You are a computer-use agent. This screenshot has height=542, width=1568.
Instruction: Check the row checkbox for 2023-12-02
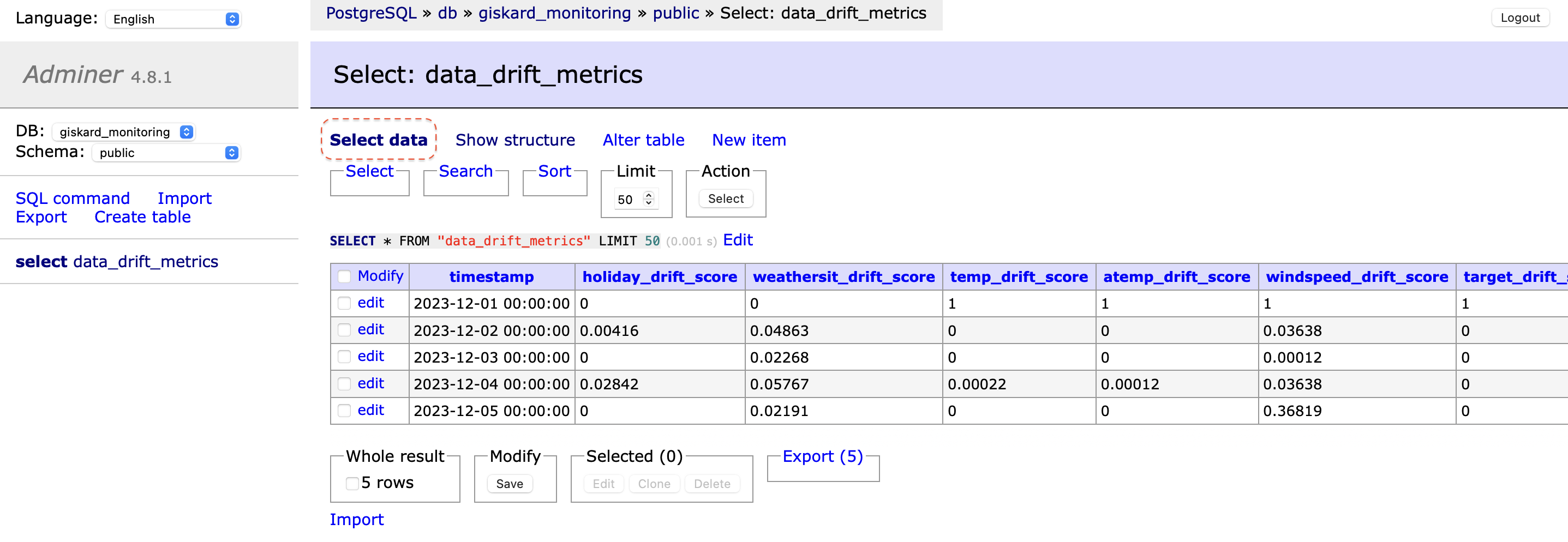(344, 330)
